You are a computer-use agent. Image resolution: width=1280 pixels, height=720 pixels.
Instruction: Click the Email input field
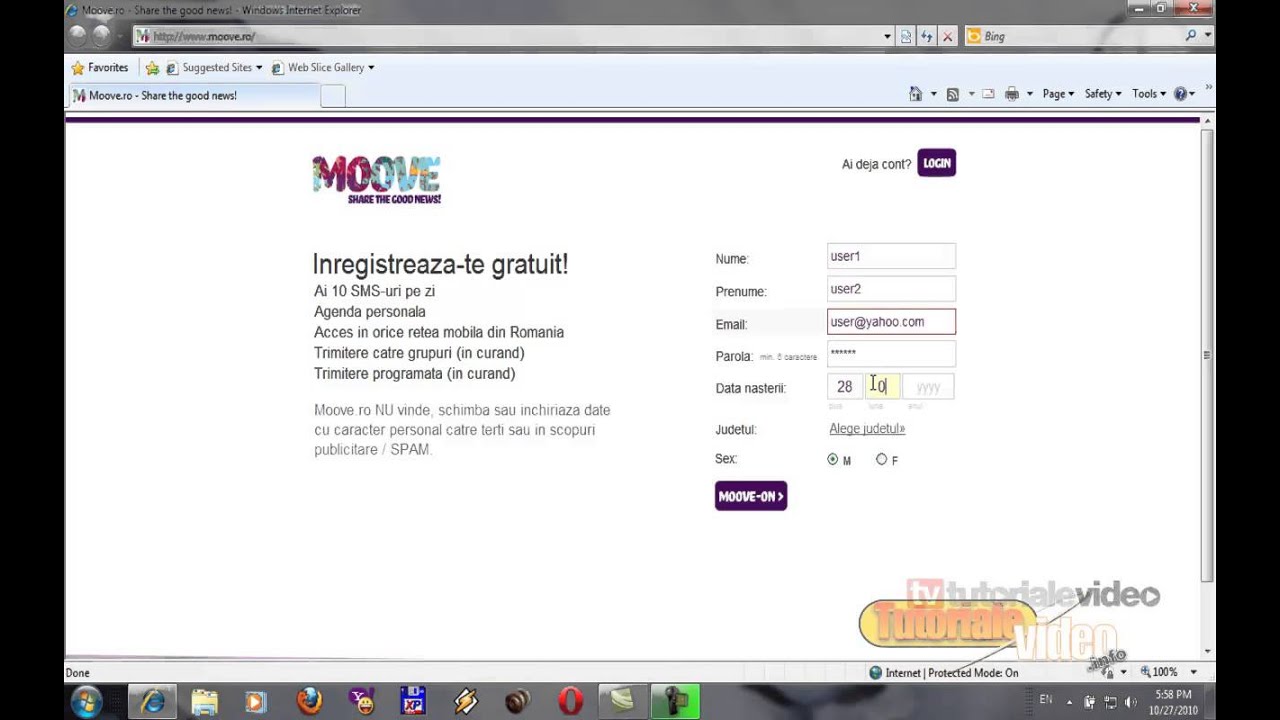[891, 322]
